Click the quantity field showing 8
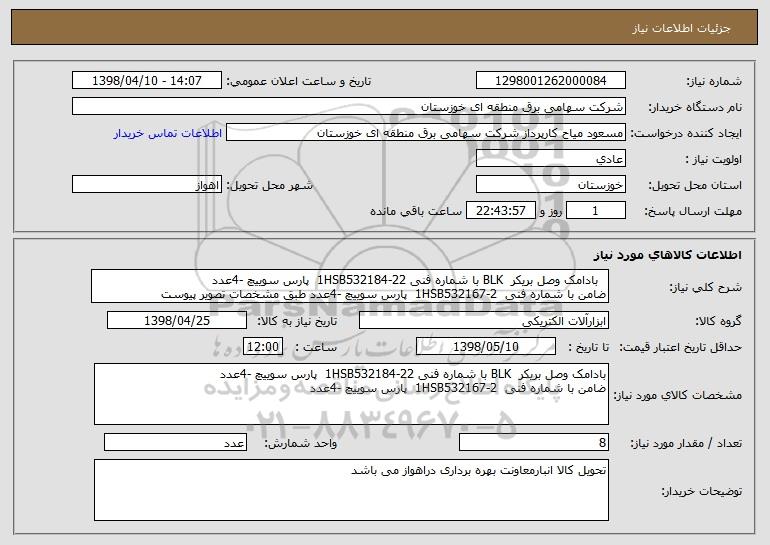This screenshot has height=545, width=770. click(x=534, y=442)
